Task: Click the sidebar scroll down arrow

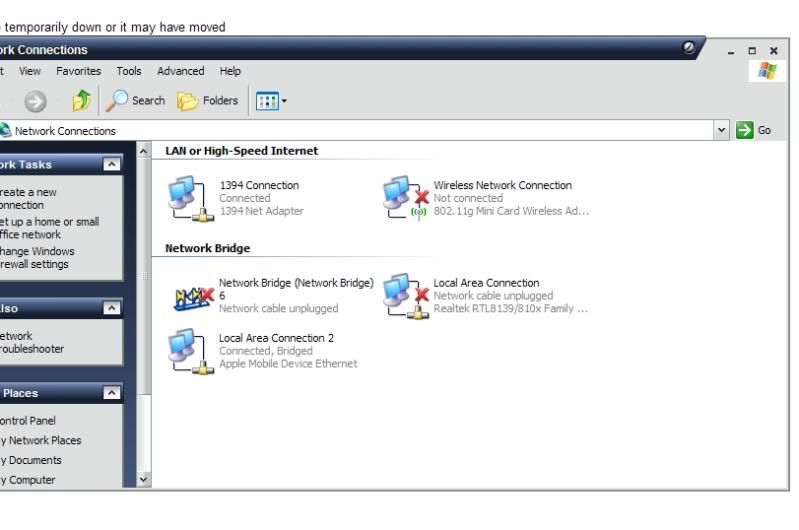Action: [x=144, y=479]
